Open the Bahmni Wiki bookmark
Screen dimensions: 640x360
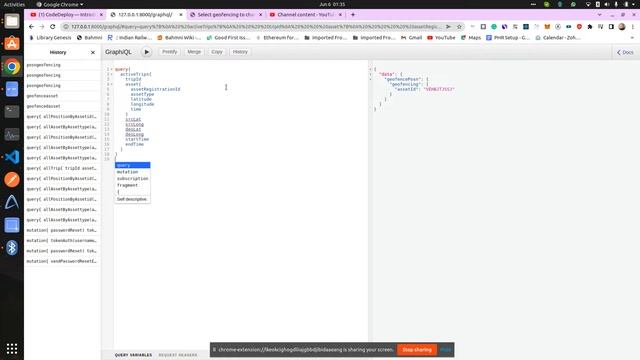click(179, 38)
